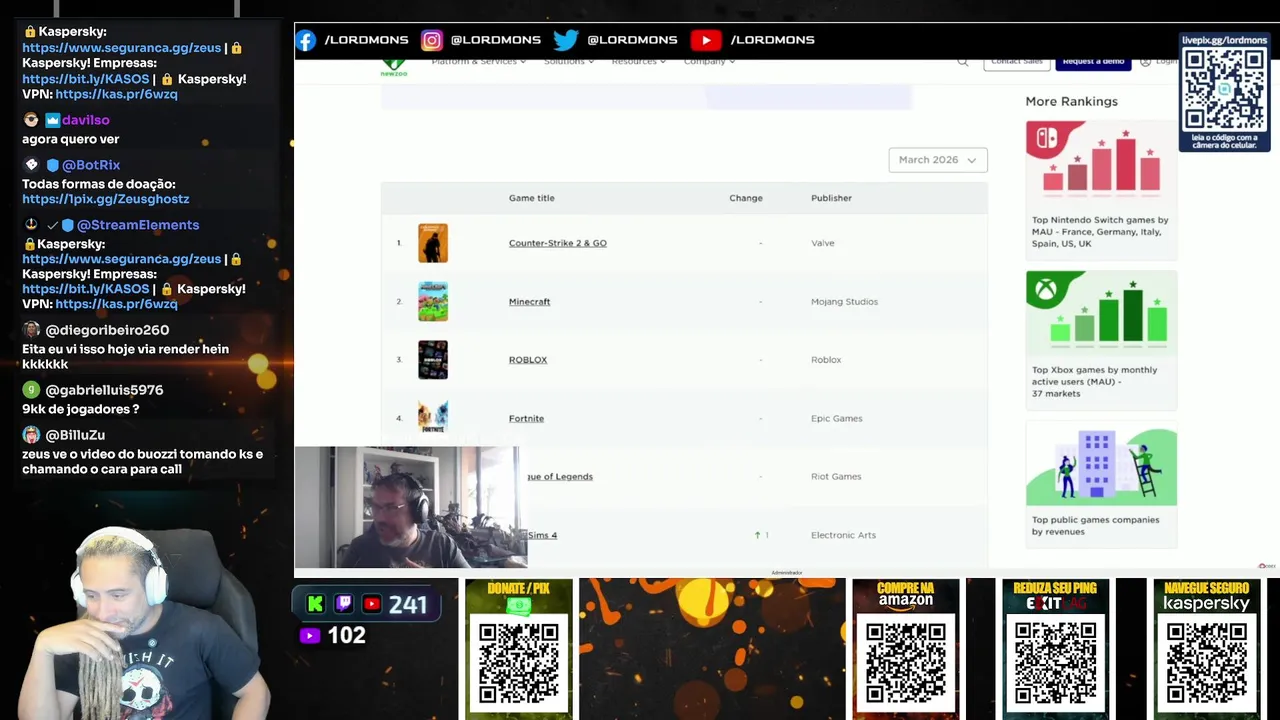Click the Instagram icon in the overlay bar
The height and width of the screenshot is (720, 1280).
[432, 40]
